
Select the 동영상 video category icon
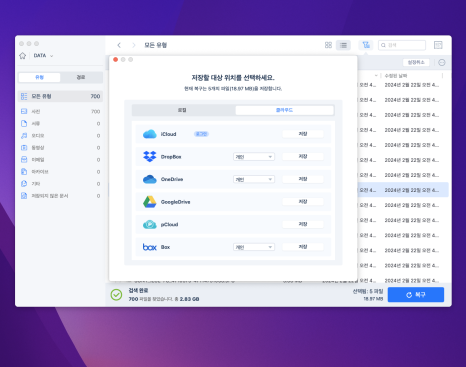point(24,147)
